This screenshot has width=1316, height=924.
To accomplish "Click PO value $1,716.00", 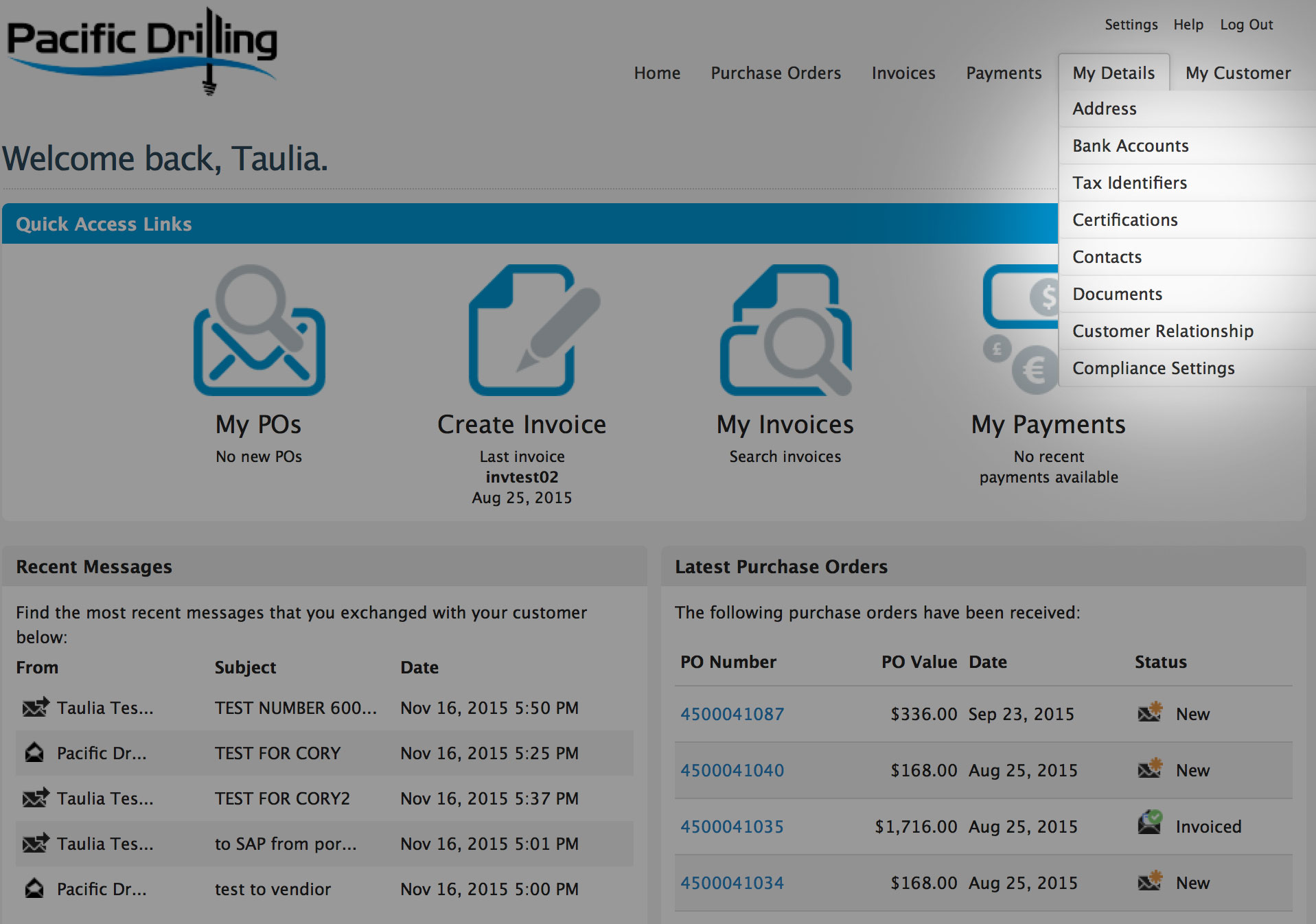I will 916,827.
